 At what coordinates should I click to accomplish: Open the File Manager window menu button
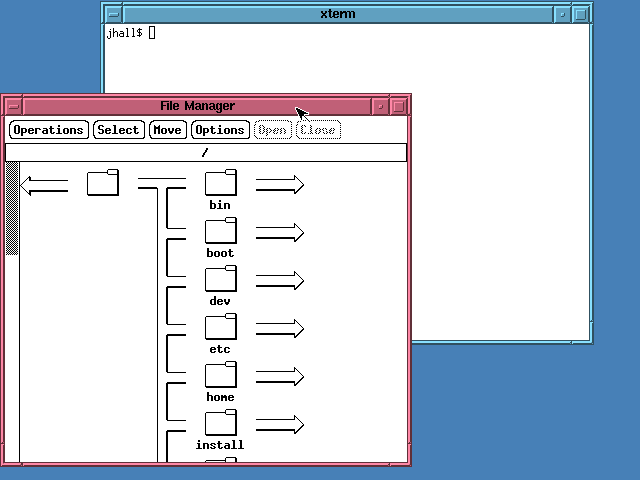click(12, 106)
